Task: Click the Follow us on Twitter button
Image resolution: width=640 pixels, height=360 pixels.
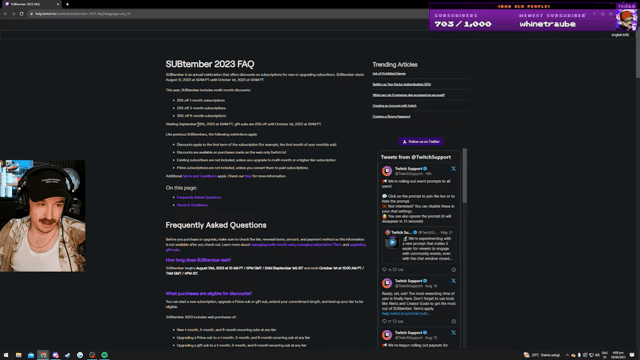Action: click(421, 142)
